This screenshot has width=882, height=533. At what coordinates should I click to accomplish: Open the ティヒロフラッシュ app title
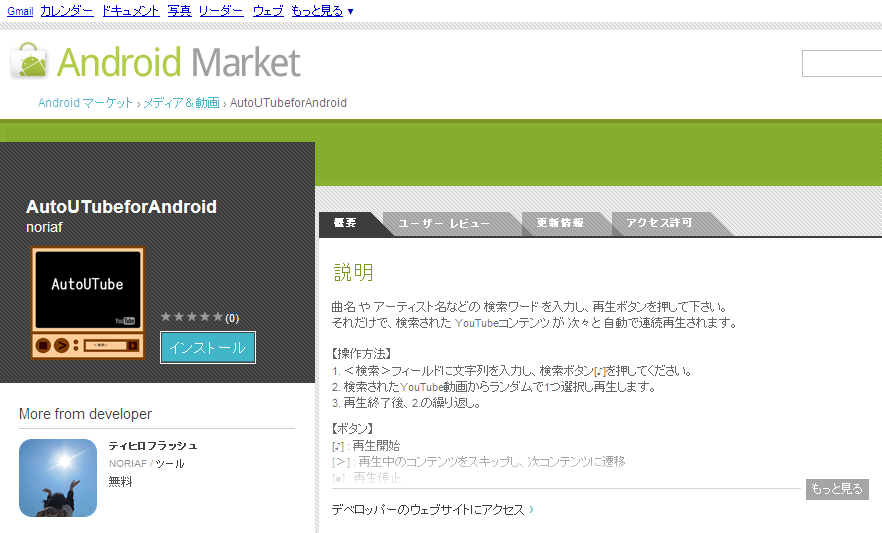[153, 446]
